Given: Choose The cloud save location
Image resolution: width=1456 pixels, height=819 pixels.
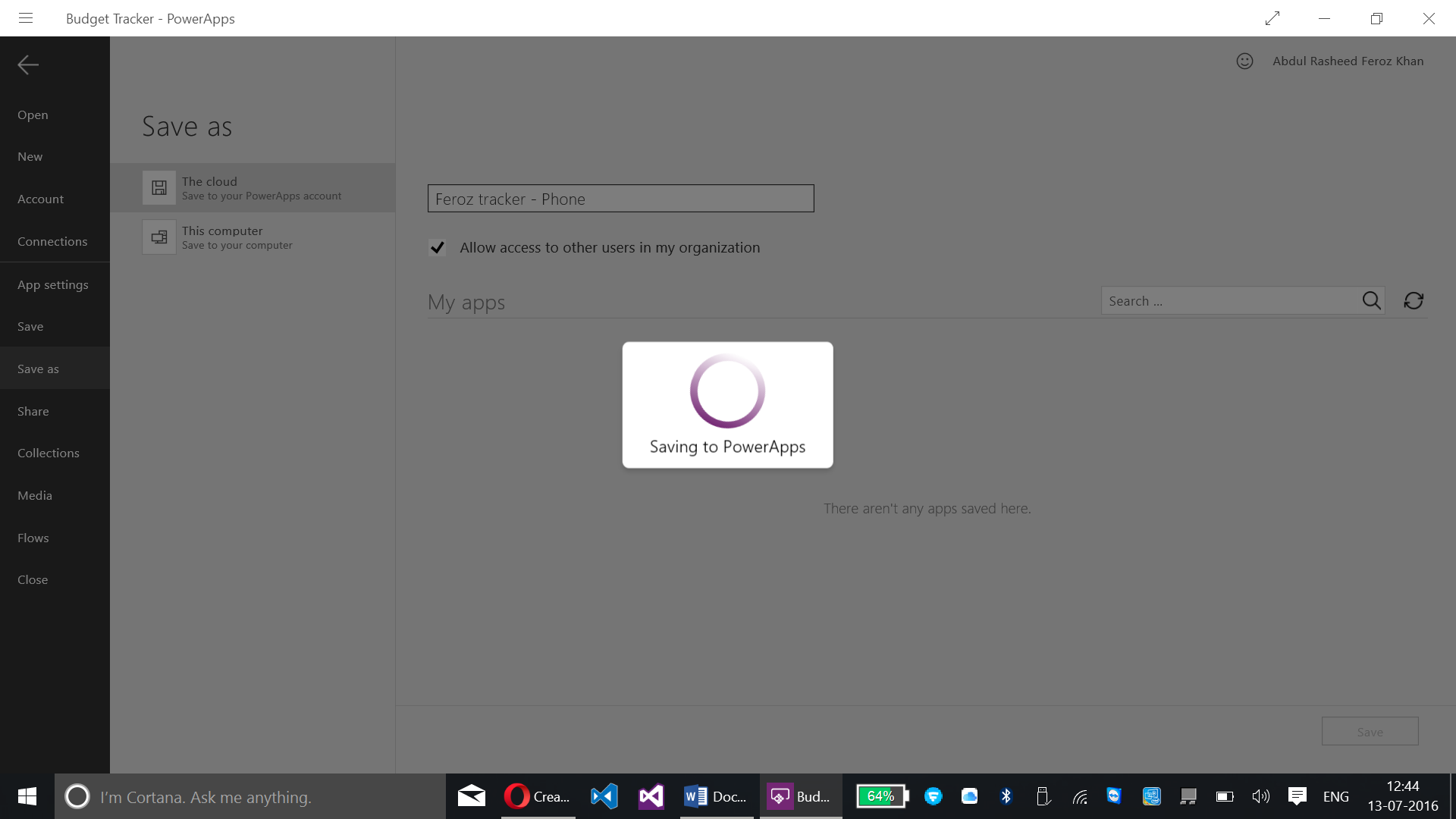Looking at the screenshot, I should (x=253, y=187).
